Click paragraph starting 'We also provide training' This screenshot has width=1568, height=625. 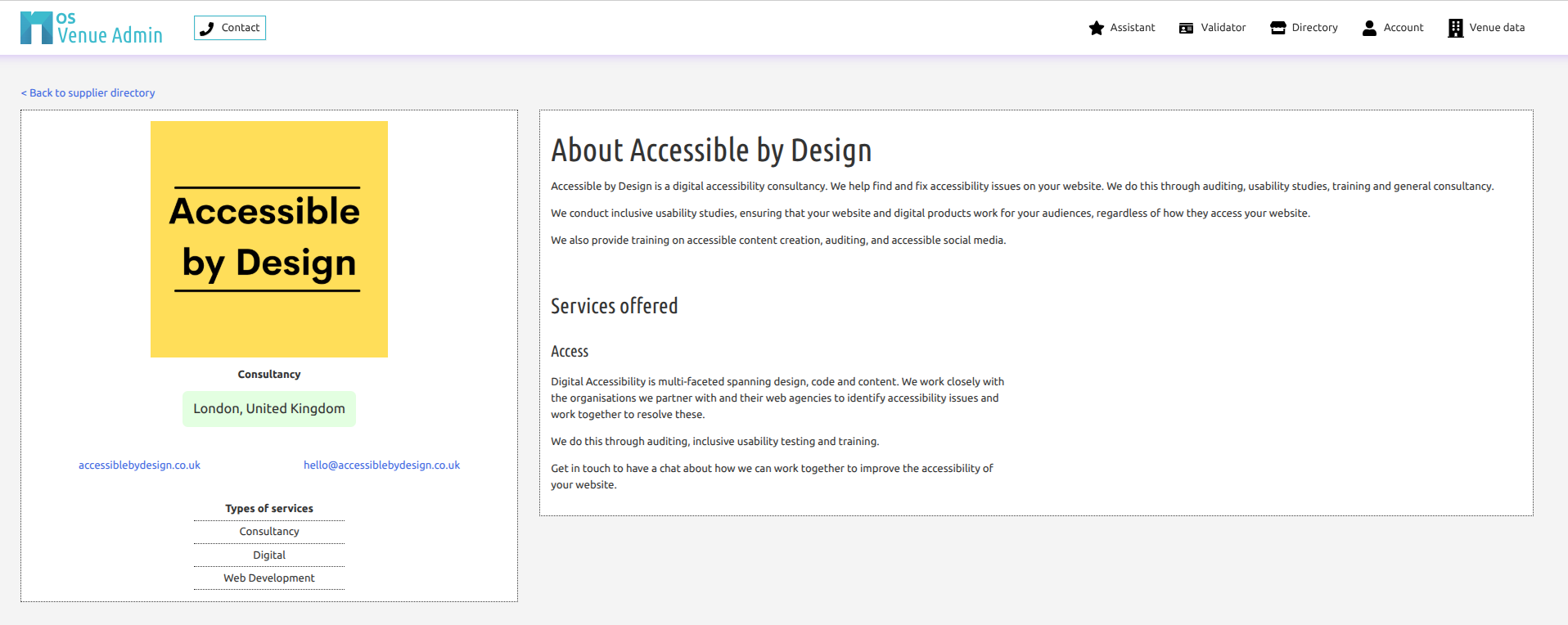[x=778, y=241]
